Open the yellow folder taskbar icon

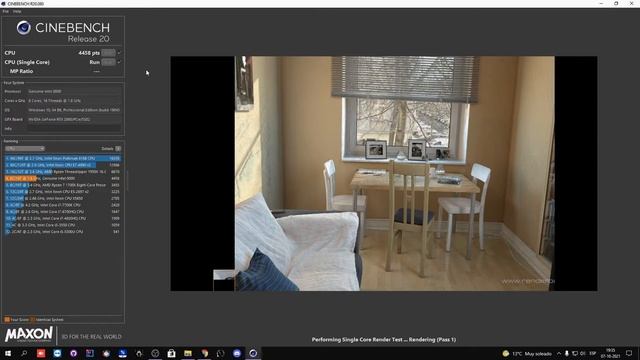[188, 353]
